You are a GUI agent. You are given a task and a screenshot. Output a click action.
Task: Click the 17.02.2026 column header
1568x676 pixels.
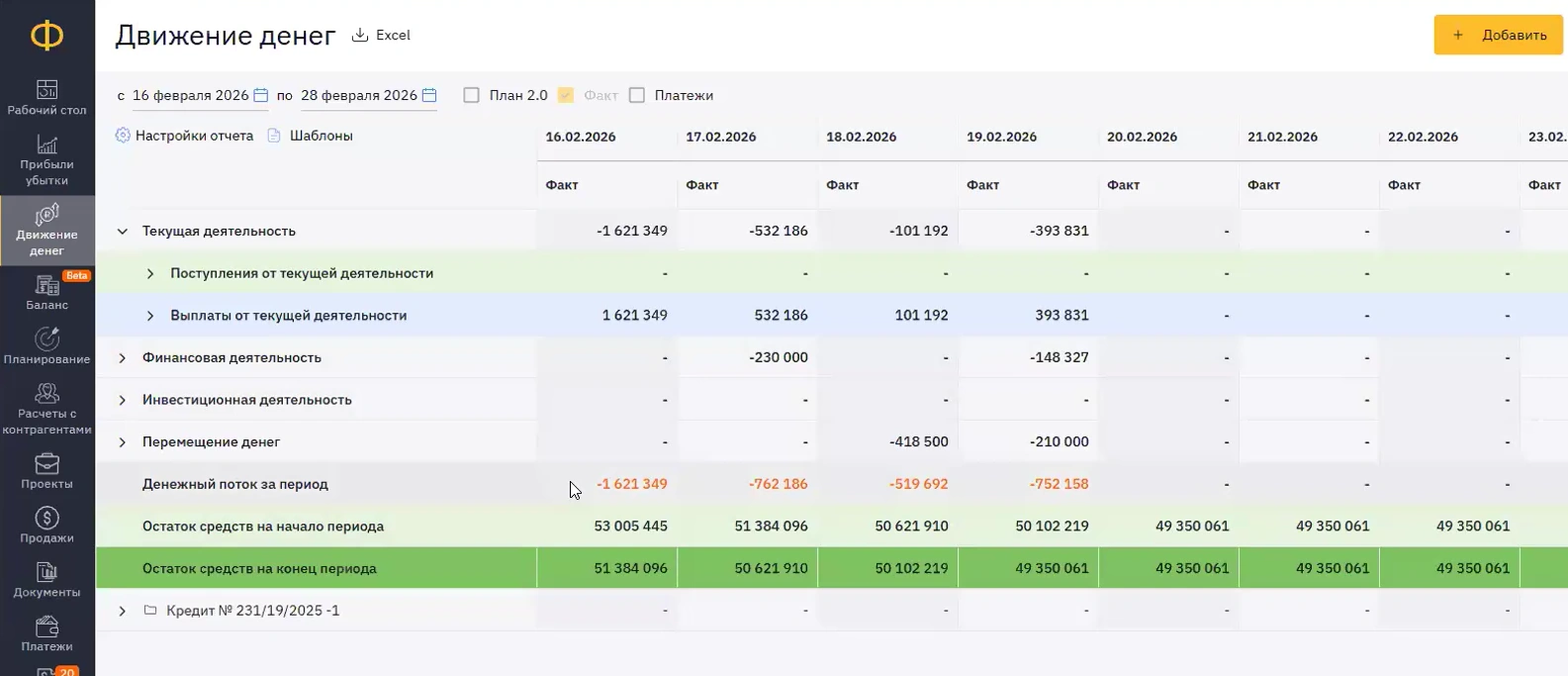tap(721, 137)
